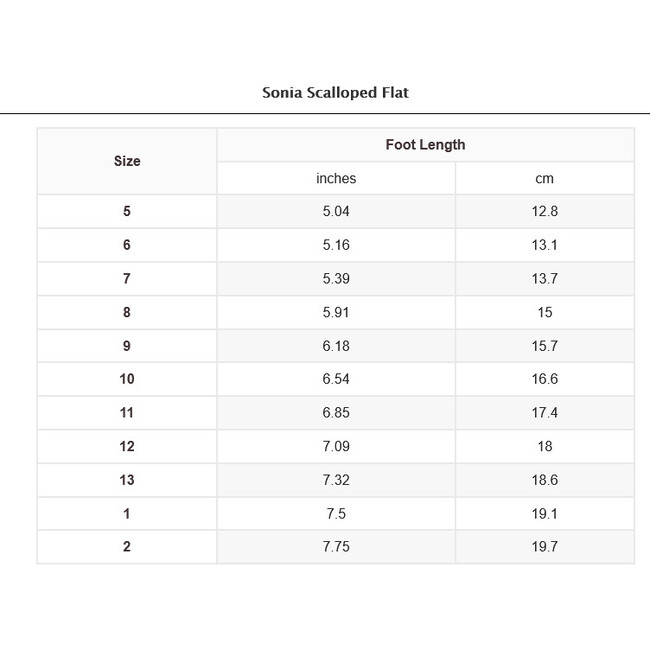Select the 13.1 cm value
The image size is (650, 650).
click(545, 245)
